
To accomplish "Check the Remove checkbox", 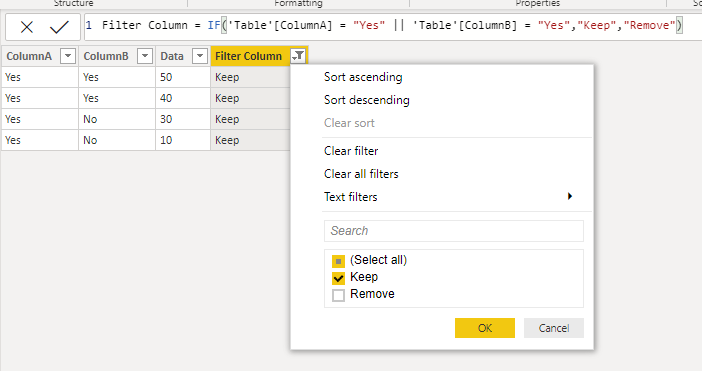I will (338, 295).
